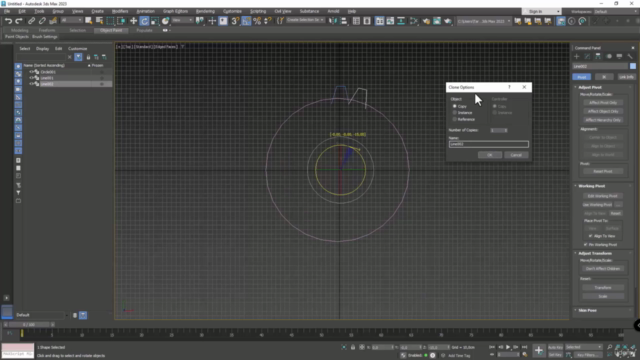
Task: Click the Reset Pivot button
Action: (603, 171)
